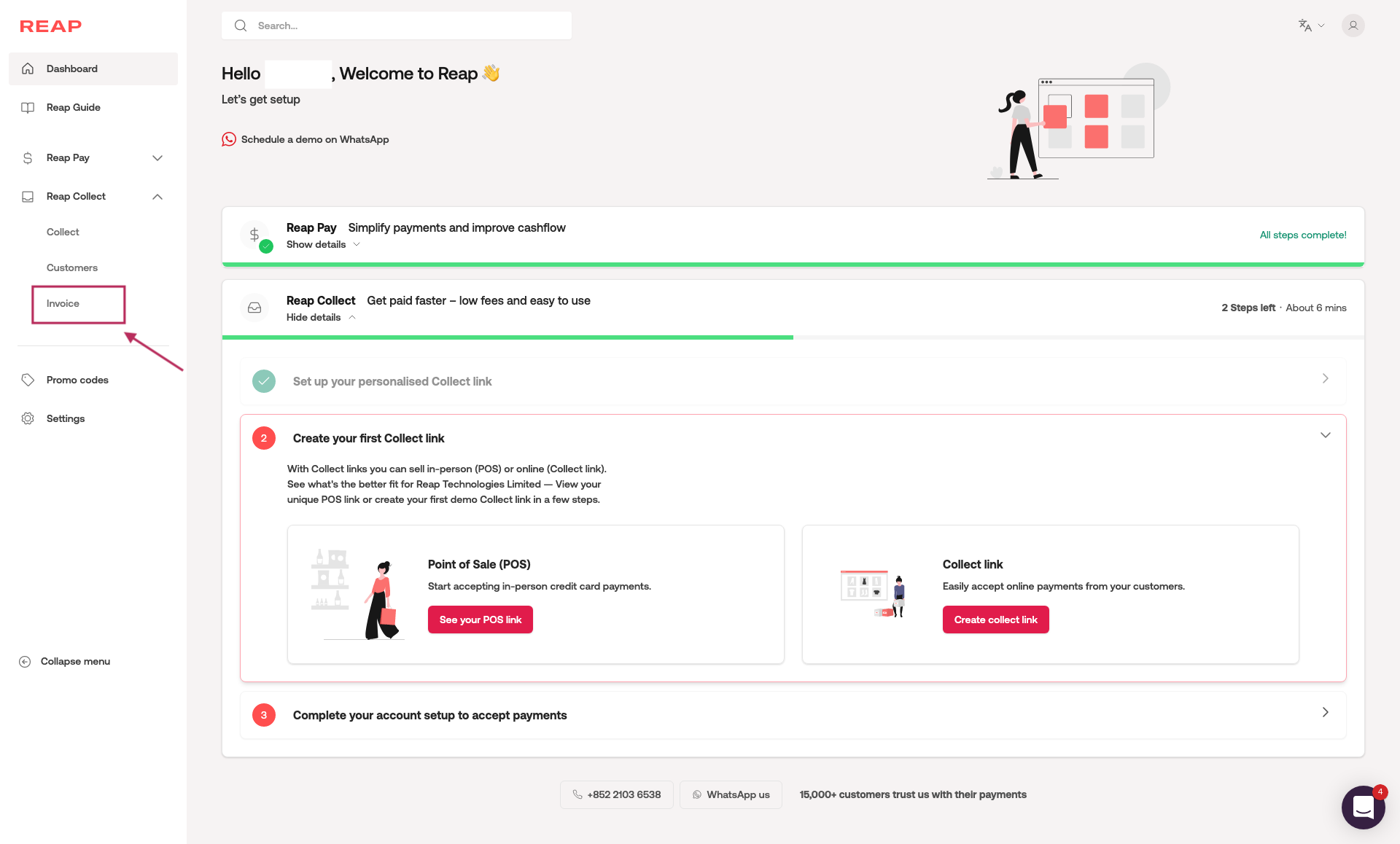Viewport: 1400px width, 844px height.
Task: Click the Collapse menu arrow icon
Action: (x=25, y=662)
